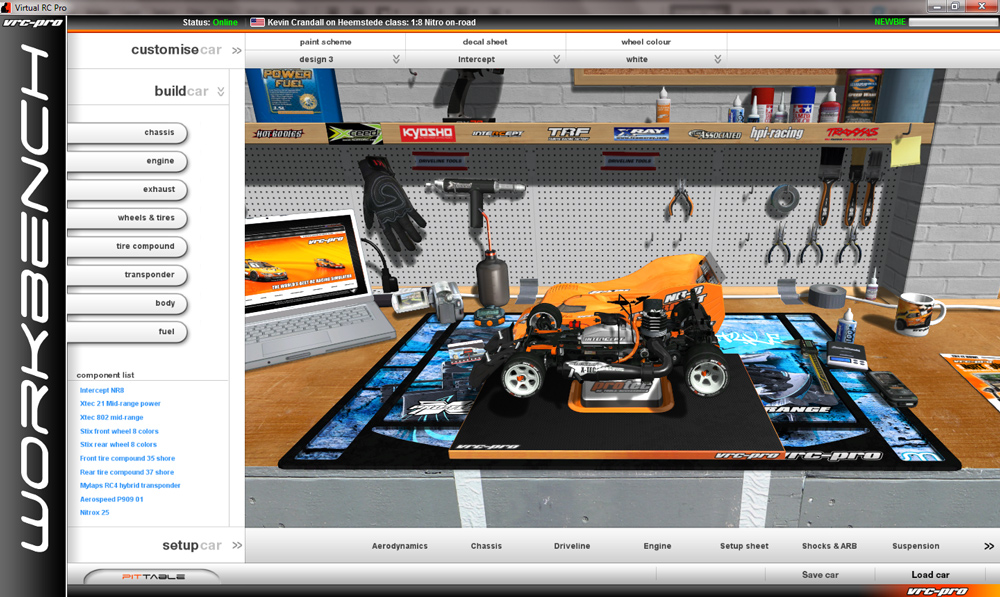Click the Kyosho brand logo
The image size is (1000, 597).
point(427,133)
